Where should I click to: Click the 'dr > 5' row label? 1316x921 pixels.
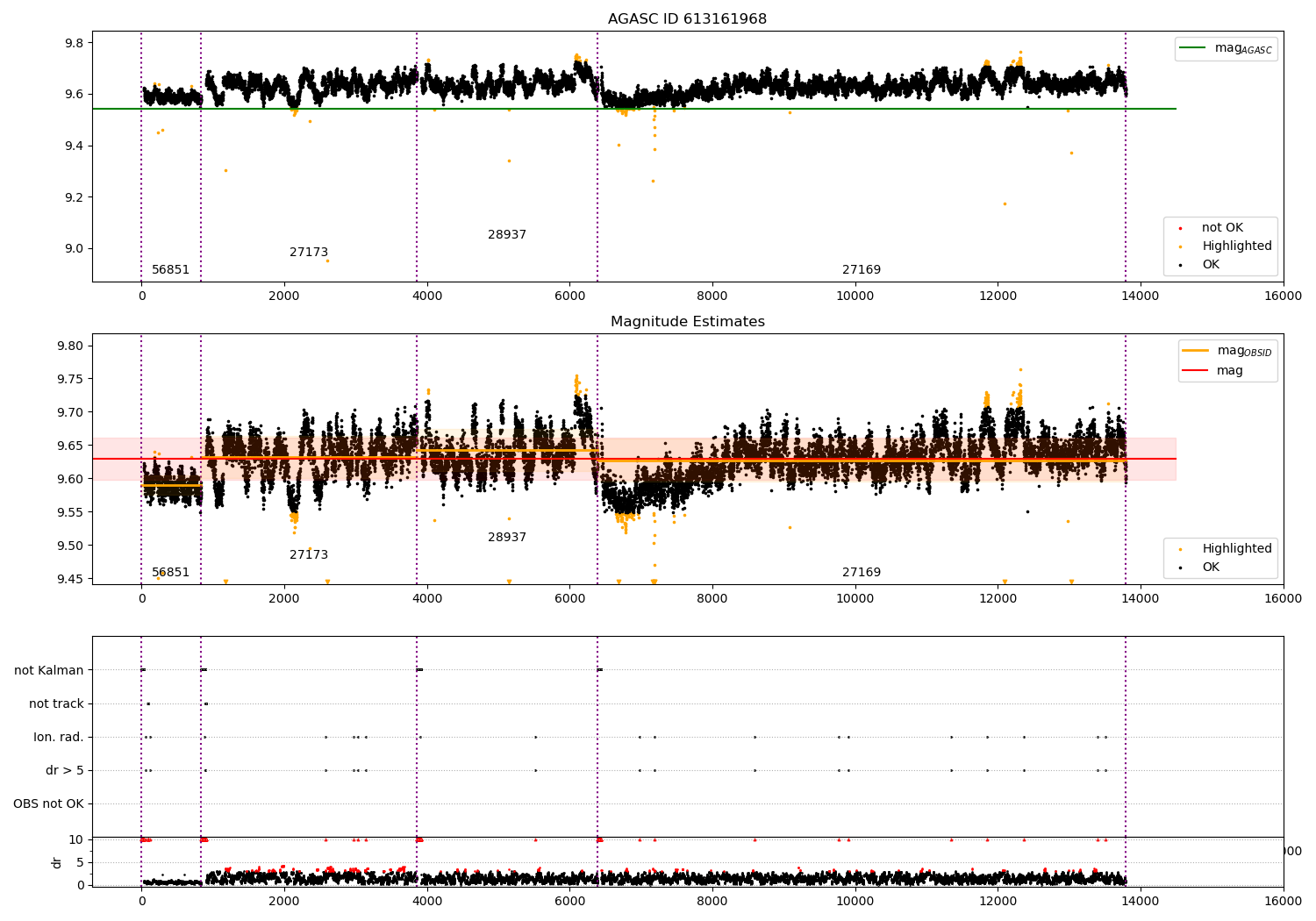pyautogui.click(x=65, y=770)
